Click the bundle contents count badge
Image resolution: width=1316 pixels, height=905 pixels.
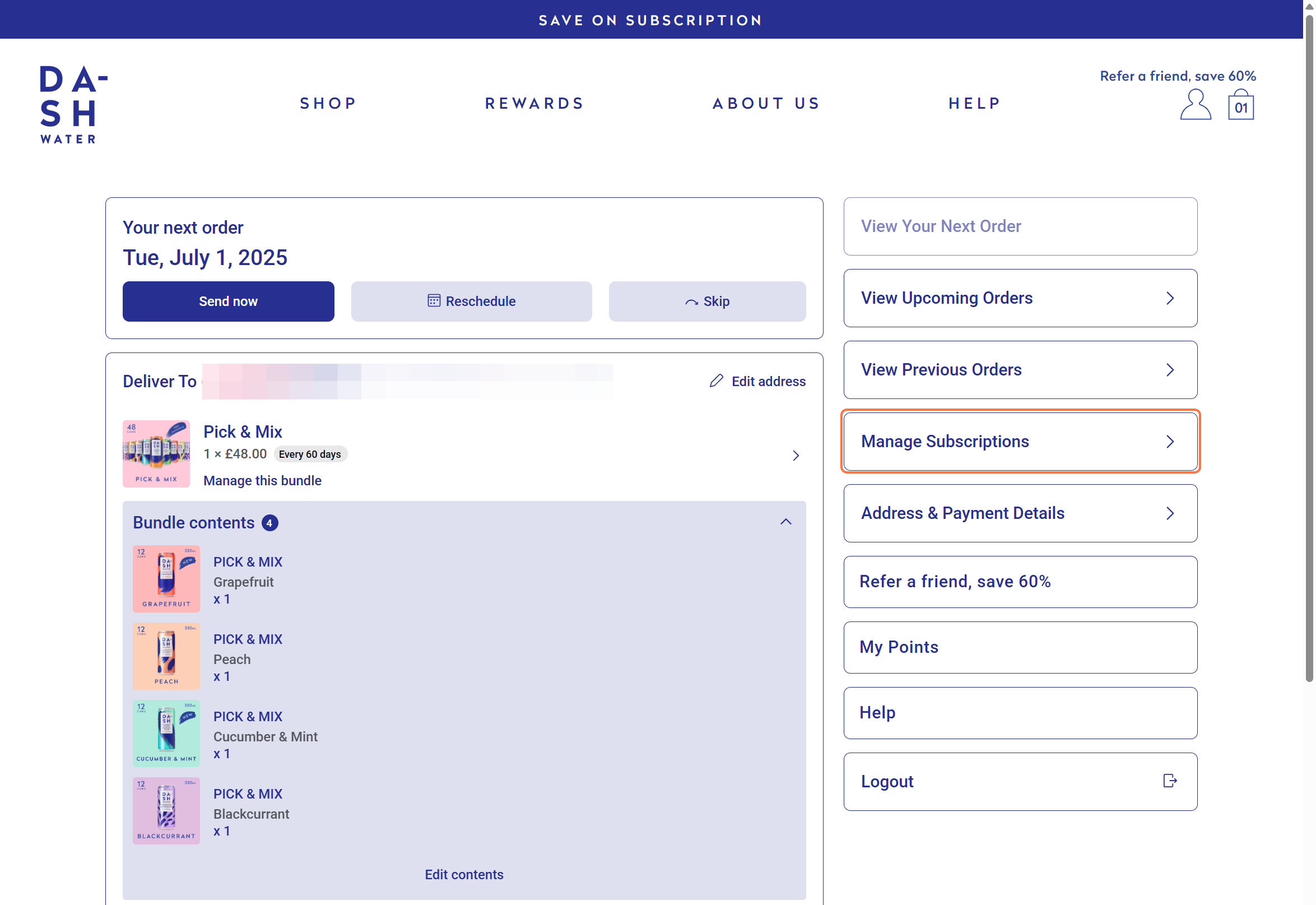pos(269,523)
